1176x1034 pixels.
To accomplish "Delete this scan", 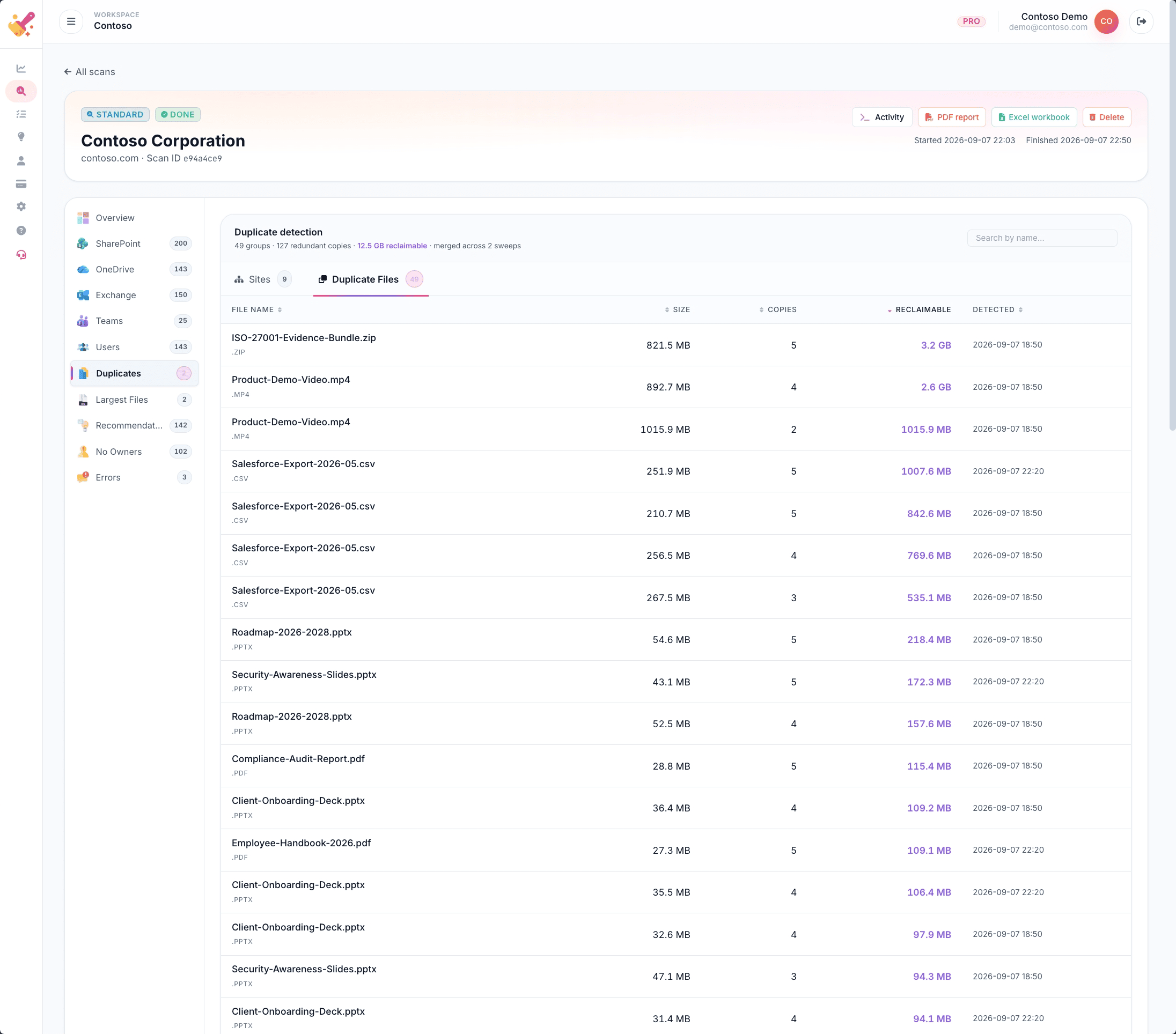I will 1106,117.
